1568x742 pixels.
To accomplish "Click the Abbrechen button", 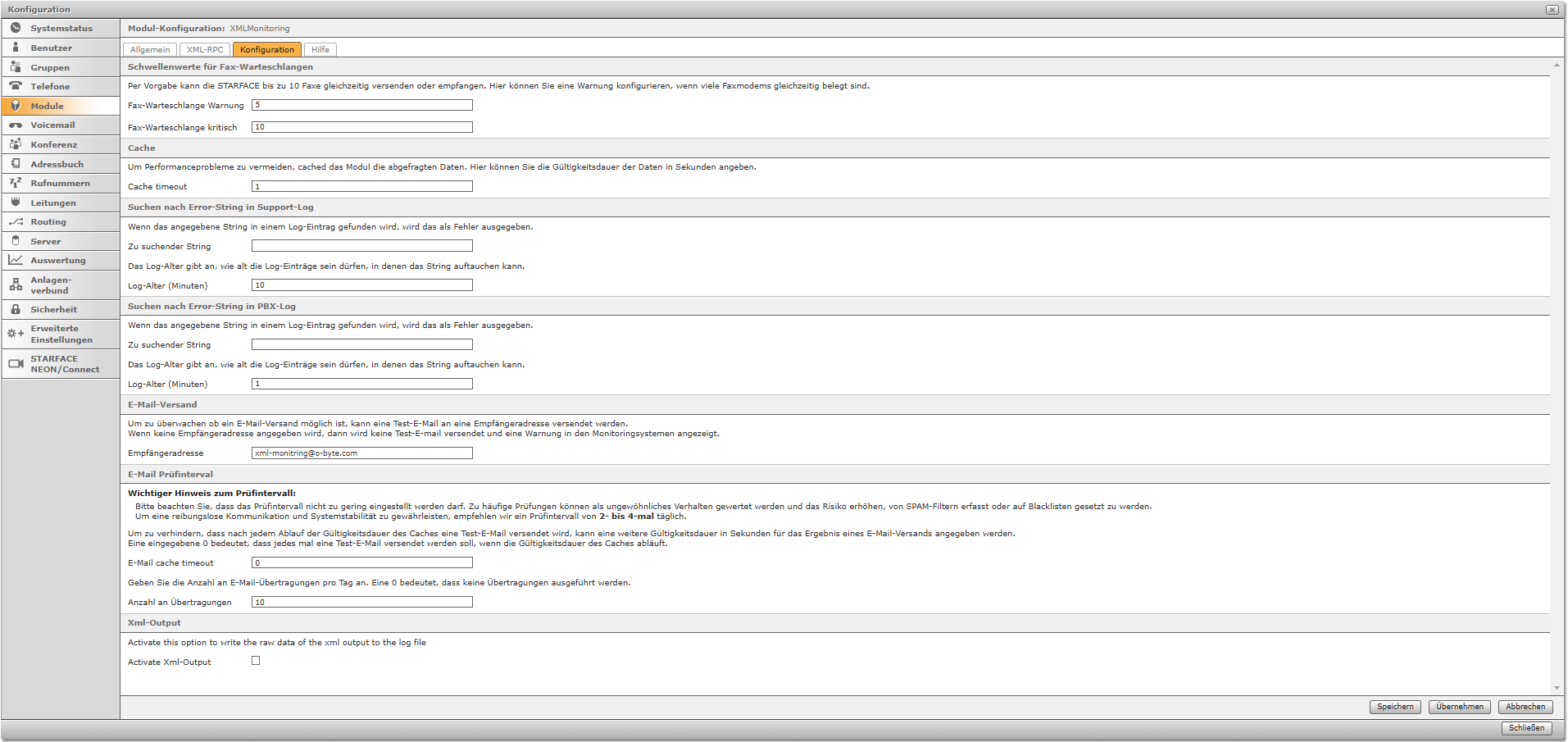I will 1525,707.
